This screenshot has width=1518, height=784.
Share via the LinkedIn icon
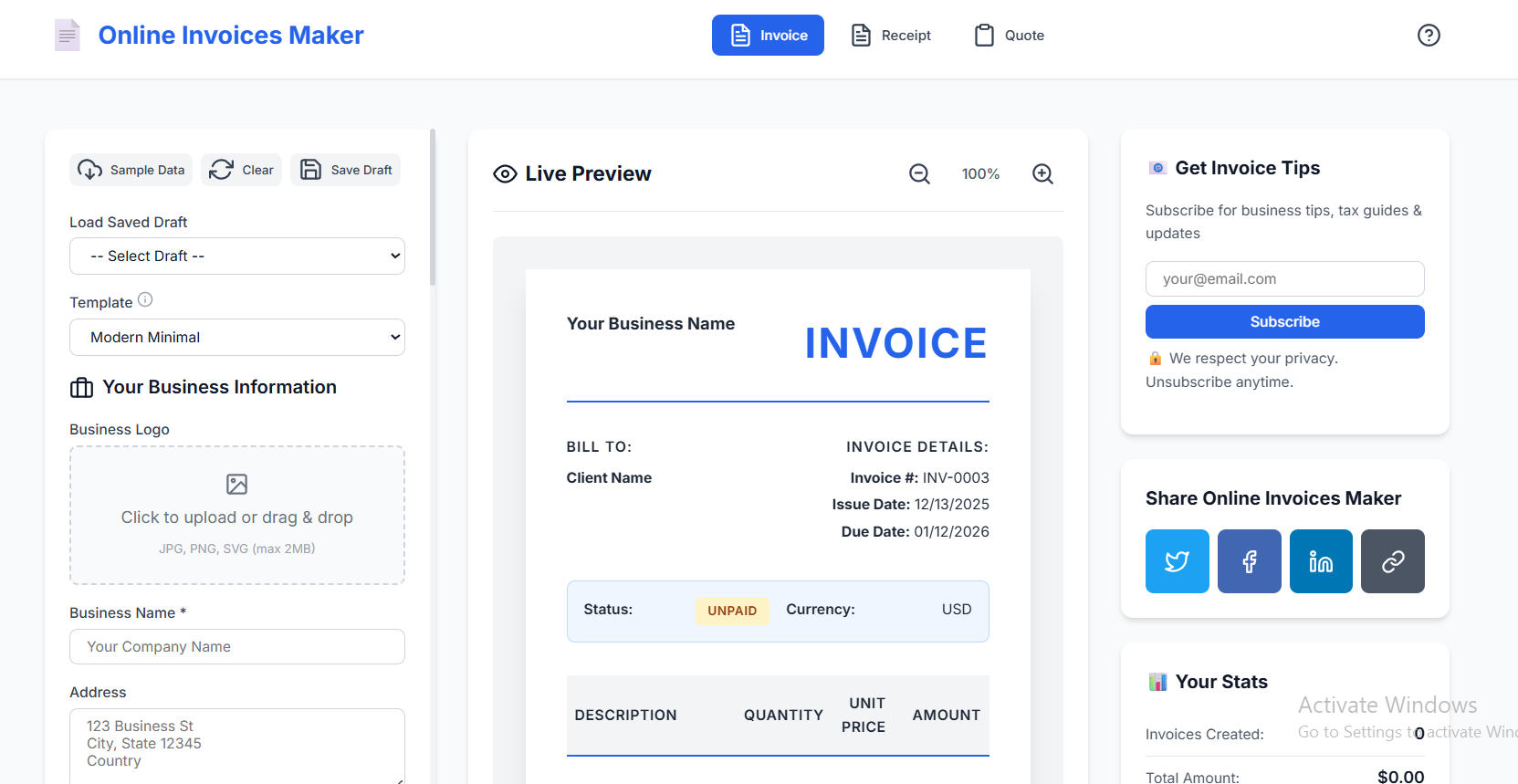pos(1321,561)
